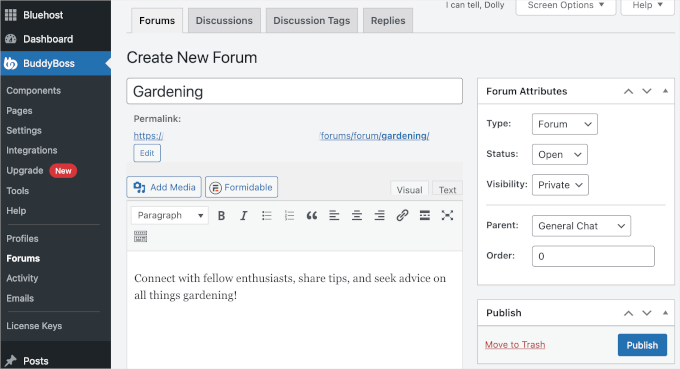The height and width of the screenshot is (369, 680).
Task: Open the Type dropdown set to Forum
Action: point(565,124)
